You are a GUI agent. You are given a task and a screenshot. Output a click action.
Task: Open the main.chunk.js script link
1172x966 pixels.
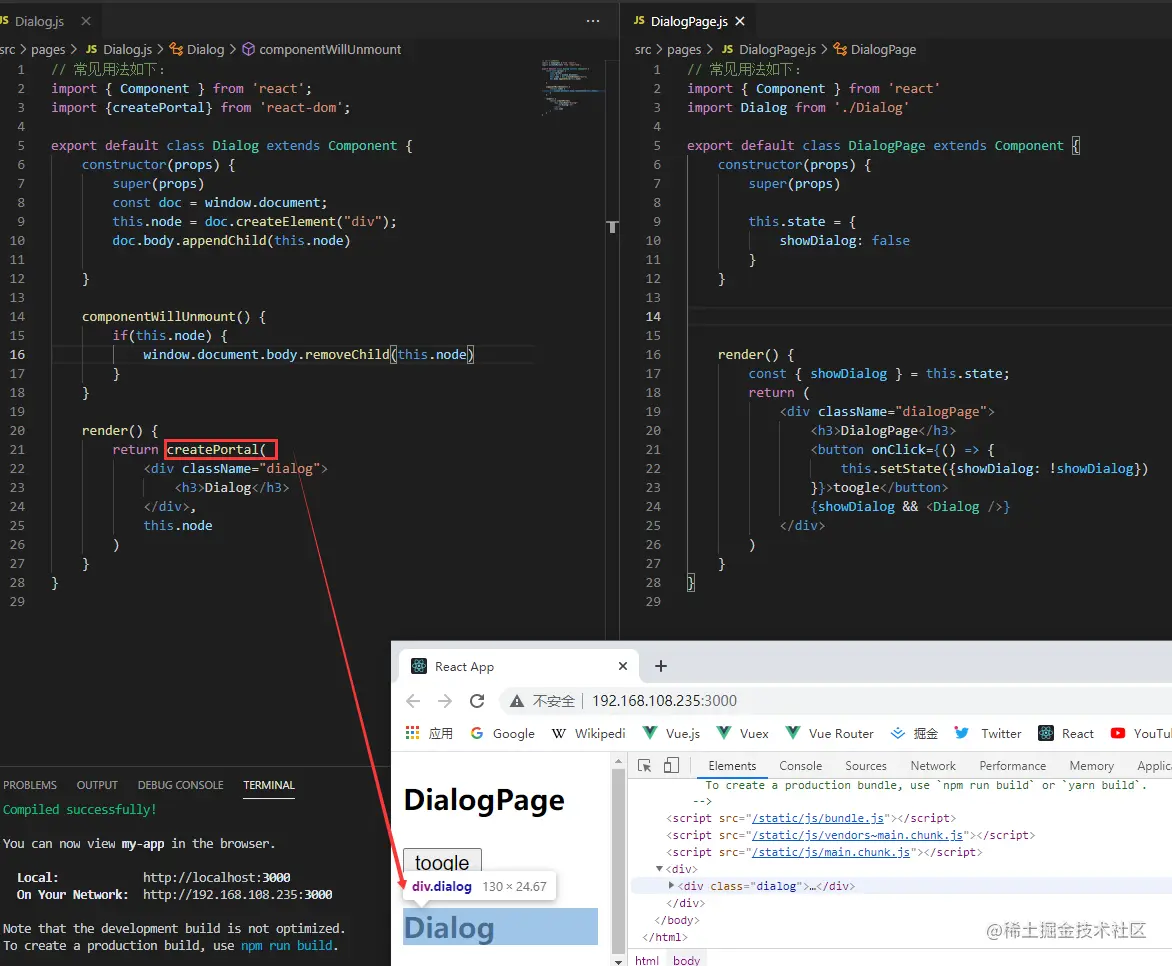[831, 852]
